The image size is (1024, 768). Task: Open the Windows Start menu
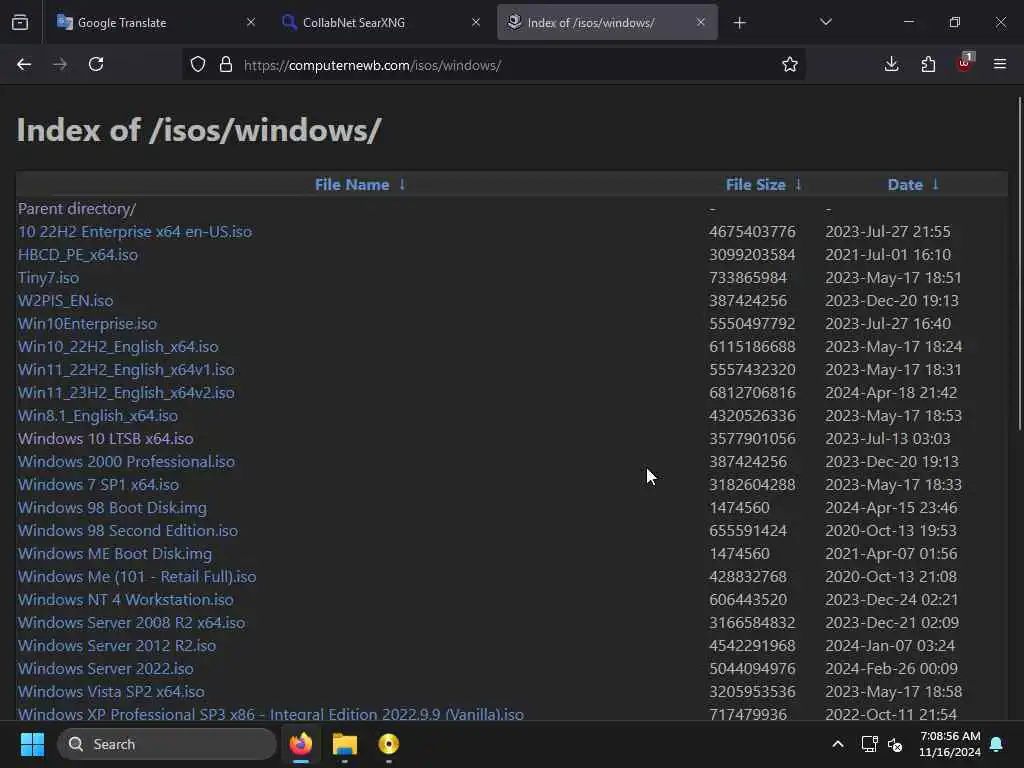coord(32,744)
